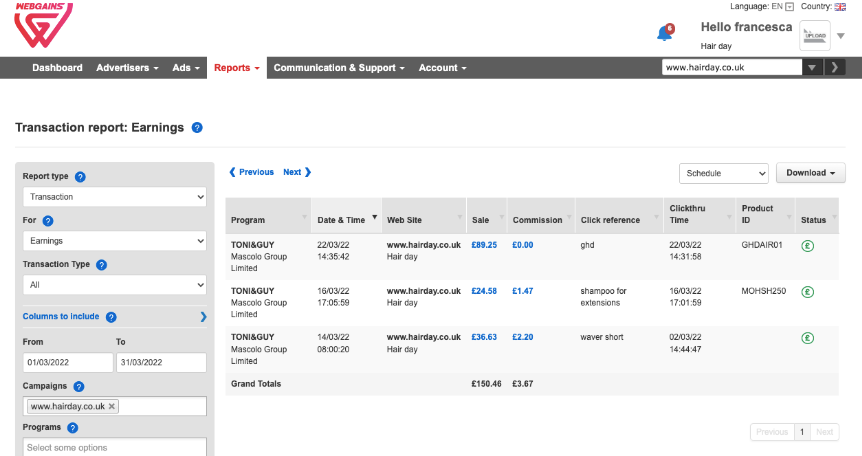Click the profile upload avatar
Image resolution: width=862 pixels, height=456 pixels.
(815, 36)
